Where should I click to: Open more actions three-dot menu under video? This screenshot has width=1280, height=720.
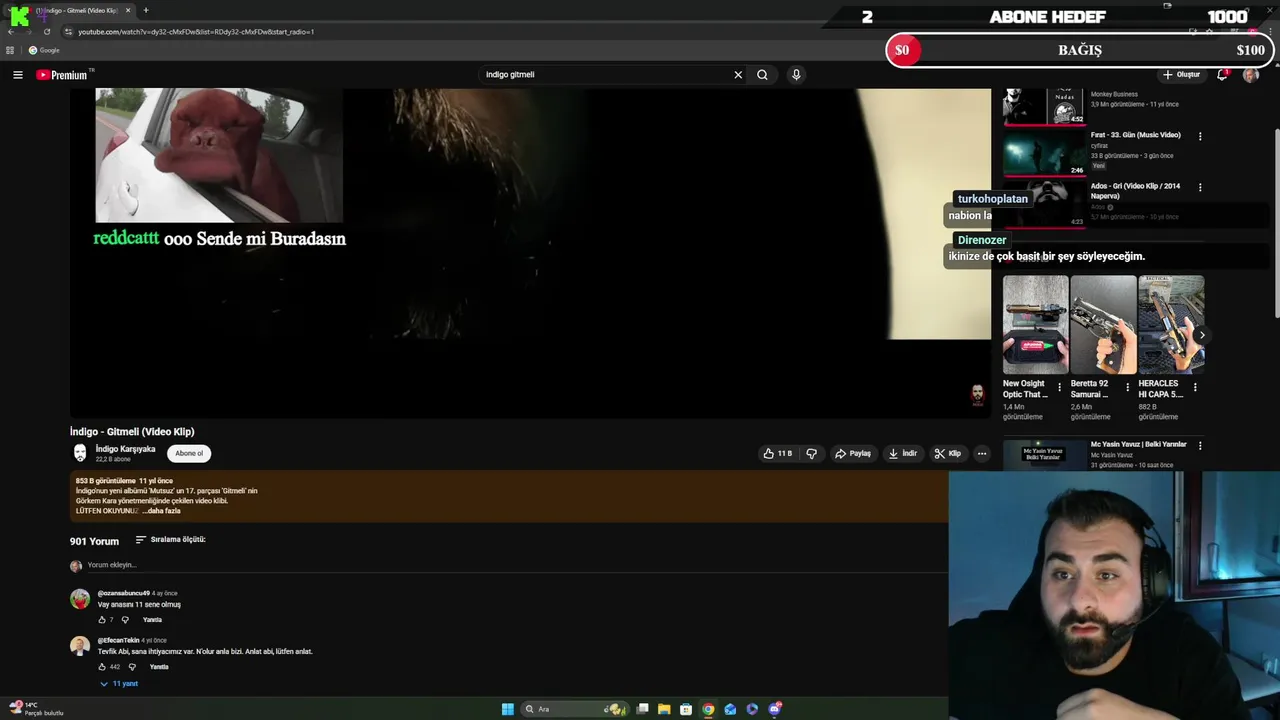(982, 453)
